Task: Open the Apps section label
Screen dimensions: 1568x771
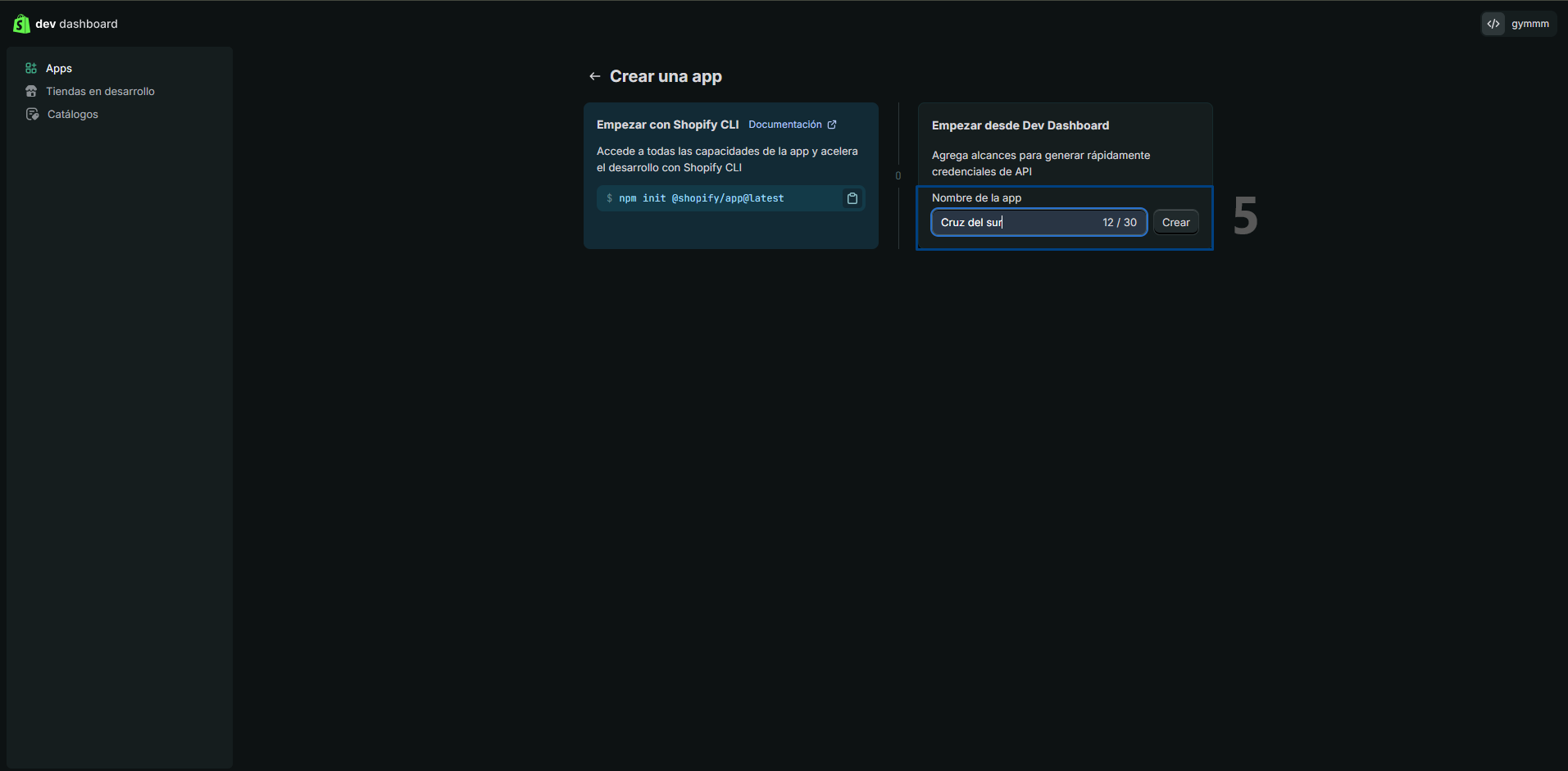Action: pyautogui.click(x=59, y=68)
